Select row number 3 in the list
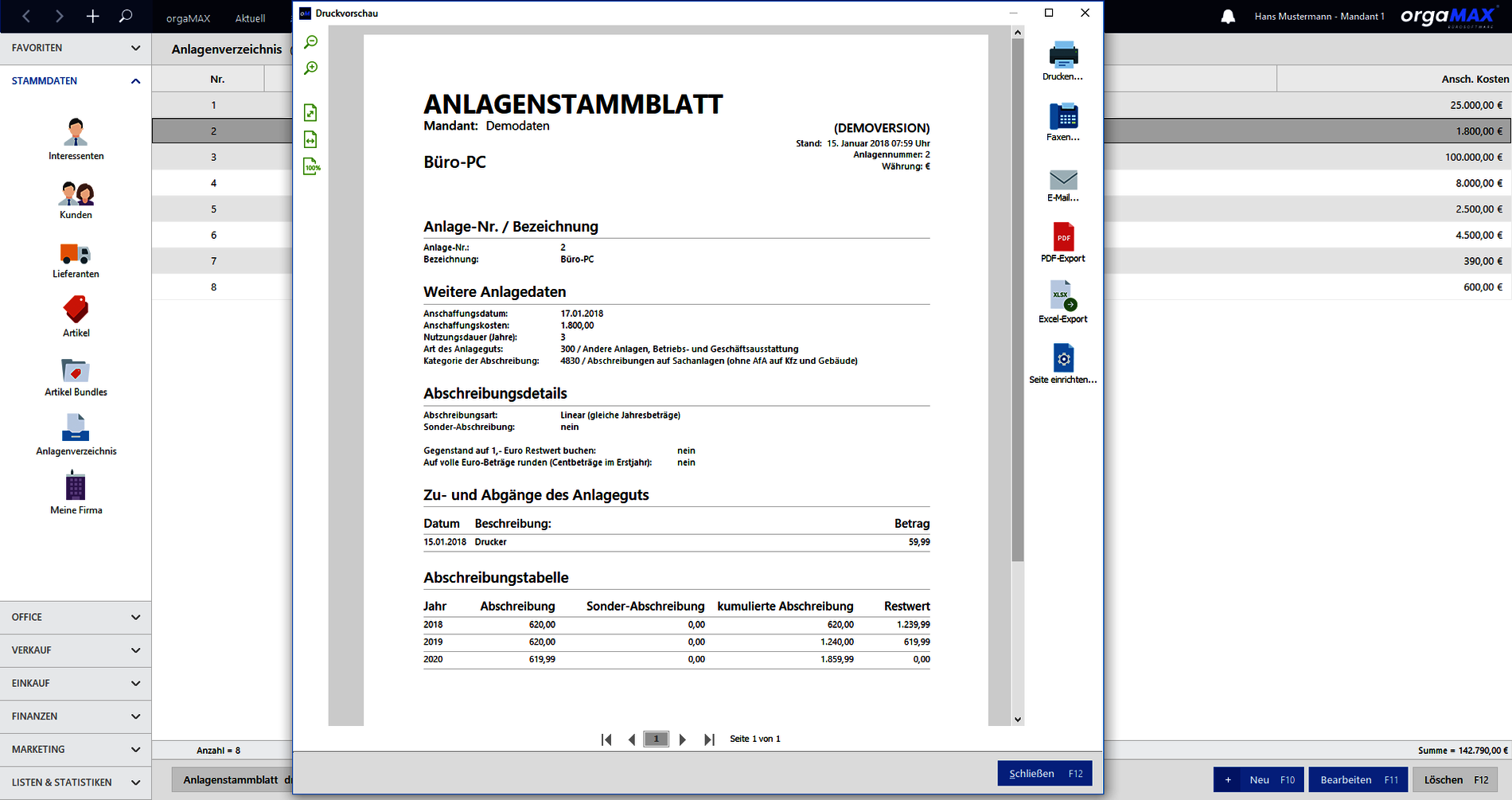The image size is (1512, 800). [213, 157]
